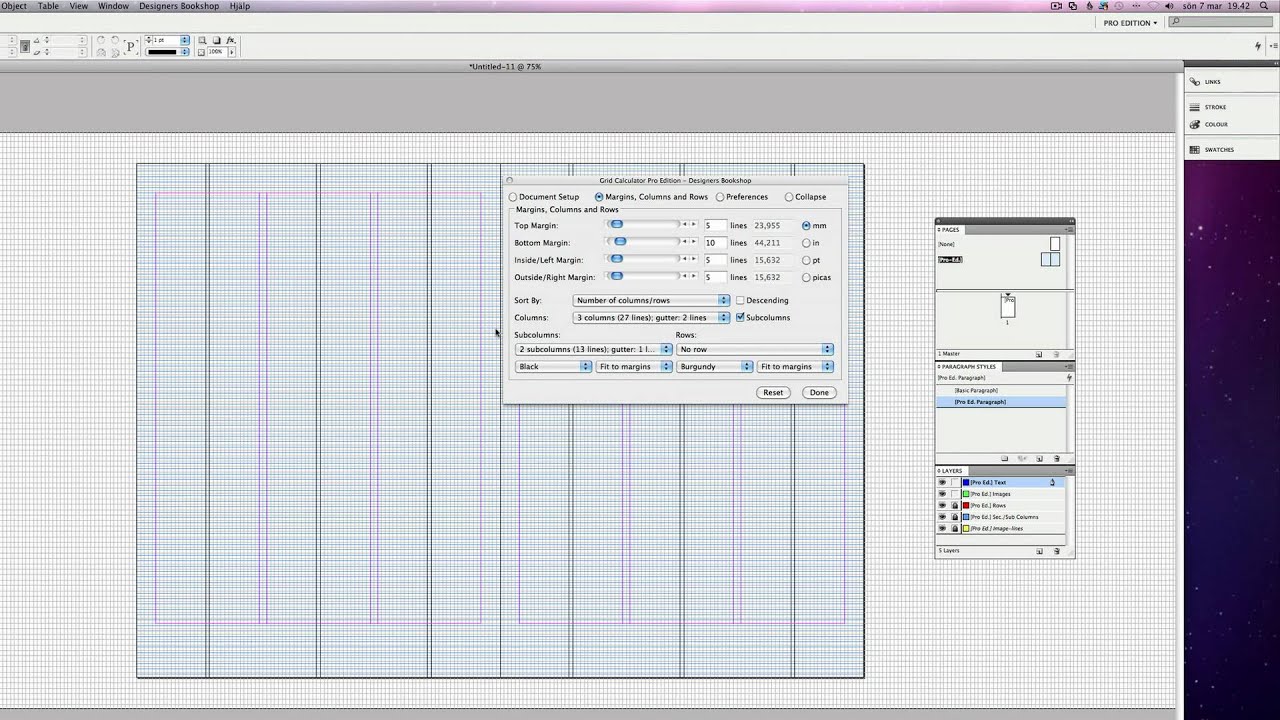
Task: Click the reference point P indicator
Action: (130, 46)
